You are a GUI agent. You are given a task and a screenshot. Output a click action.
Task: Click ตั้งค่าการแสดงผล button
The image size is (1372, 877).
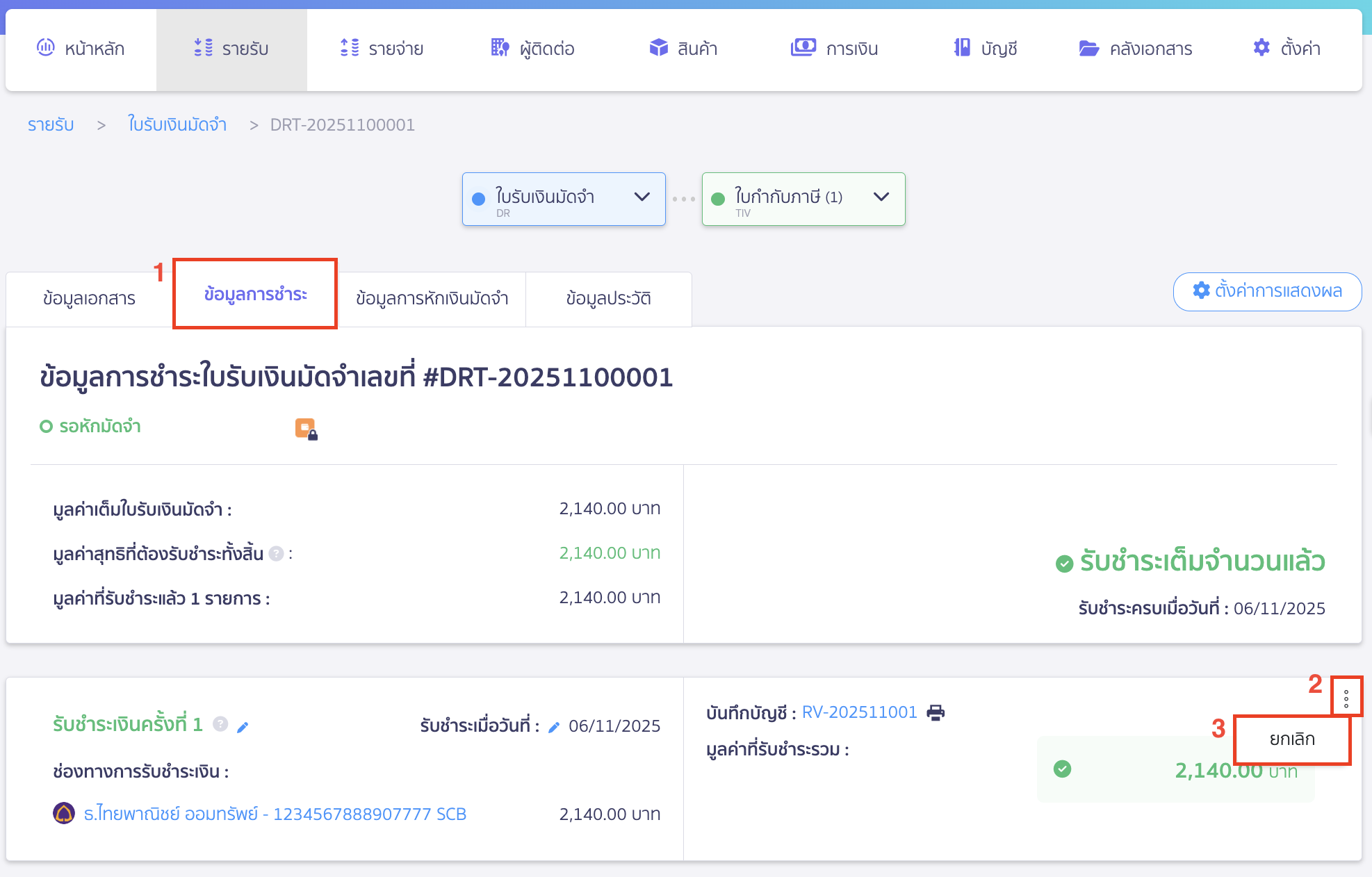click(1266, 291)
